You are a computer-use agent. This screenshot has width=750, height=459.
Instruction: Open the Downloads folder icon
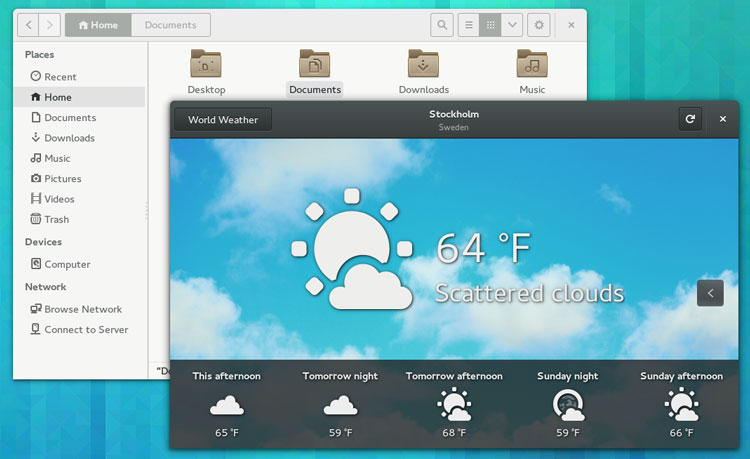424,65
